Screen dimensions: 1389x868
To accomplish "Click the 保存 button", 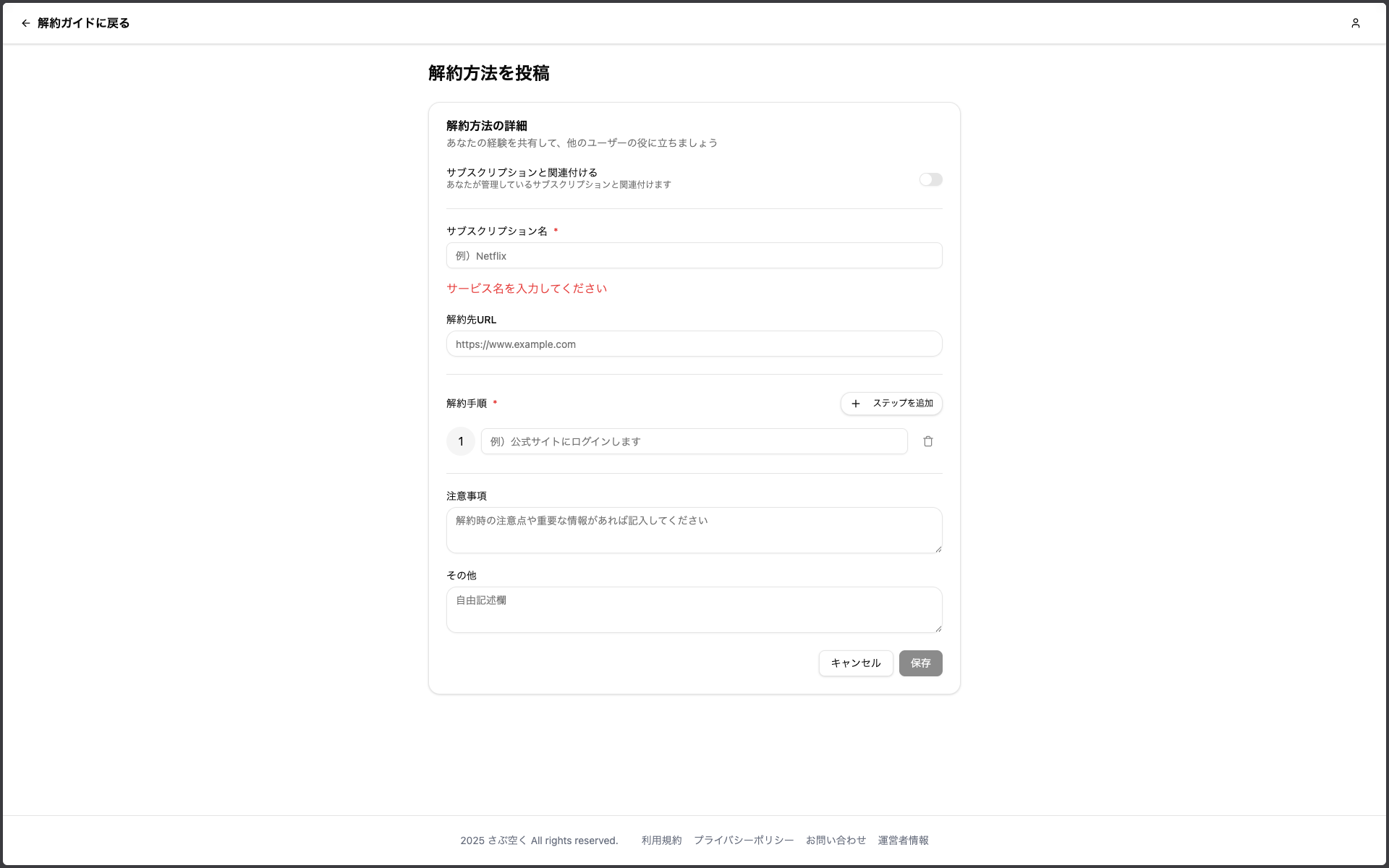I will 920,663.
